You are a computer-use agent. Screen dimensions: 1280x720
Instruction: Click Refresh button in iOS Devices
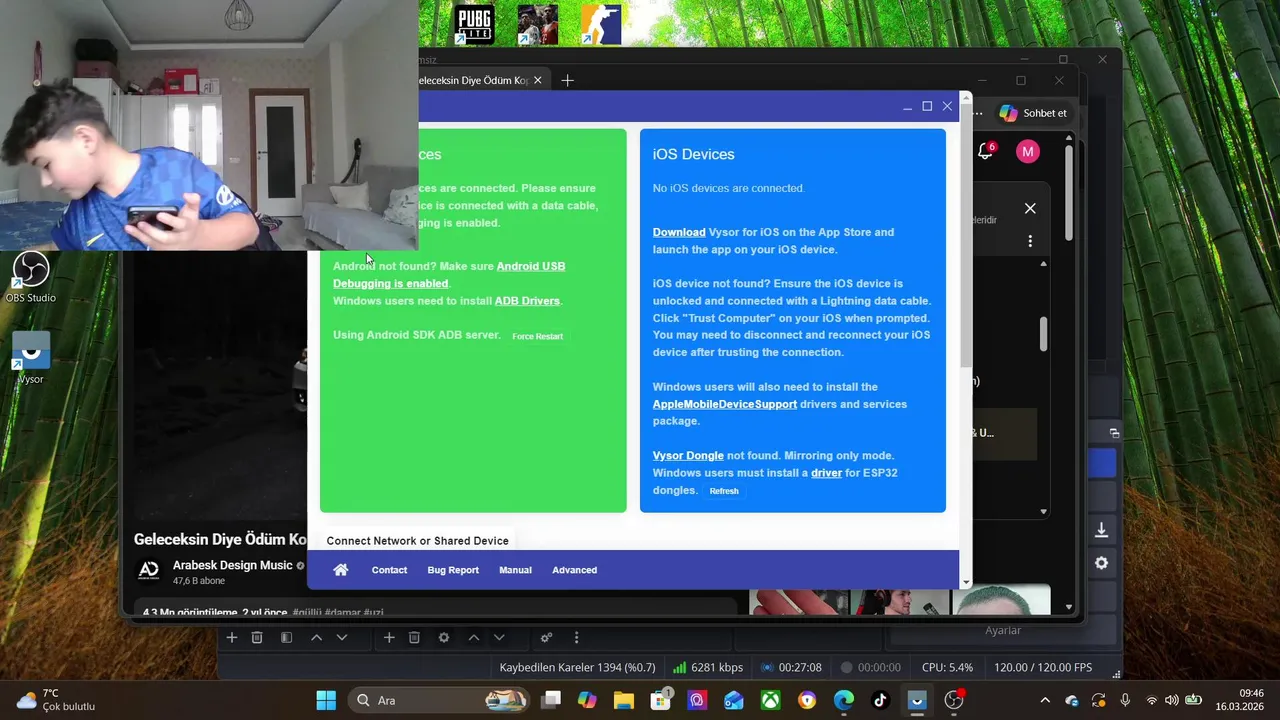(x=724, y=491)
